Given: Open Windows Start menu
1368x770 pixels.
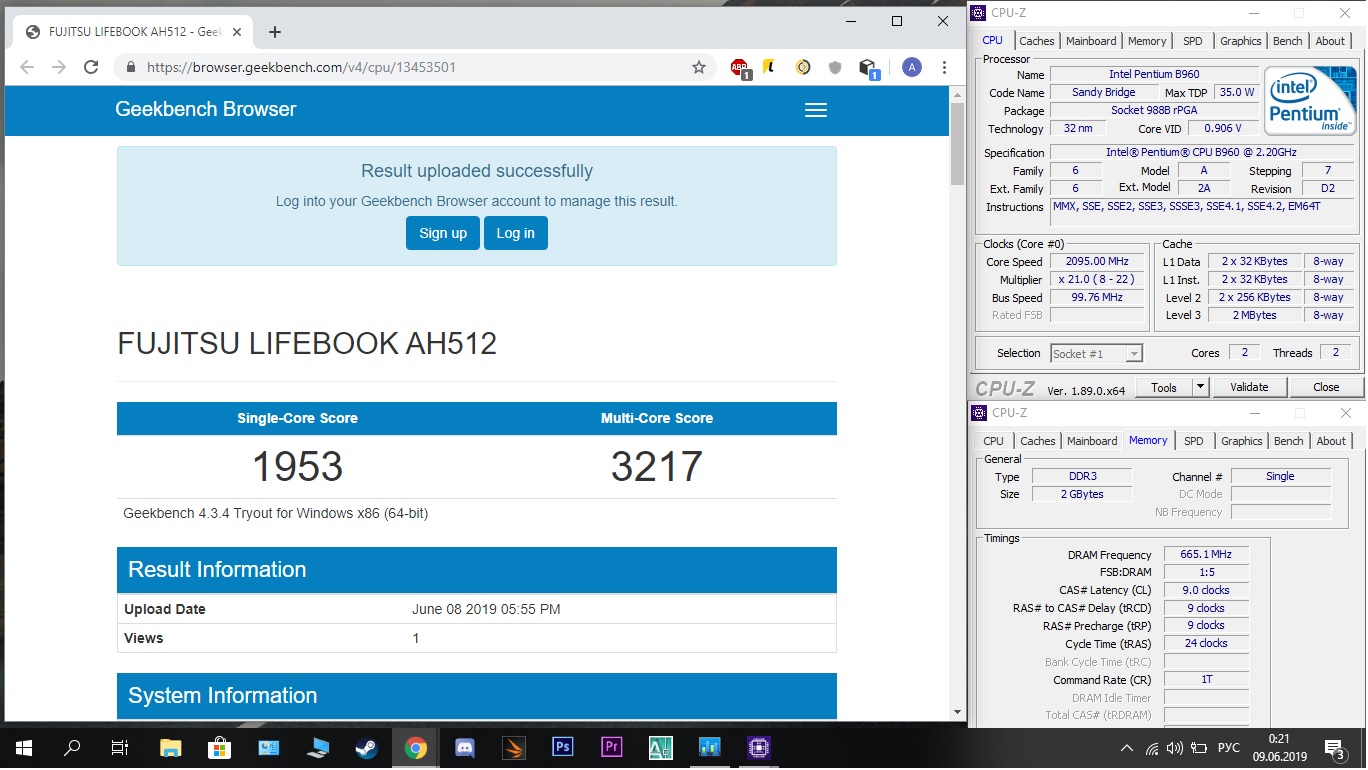Looking at the screenshot, I should pos(24,747).
